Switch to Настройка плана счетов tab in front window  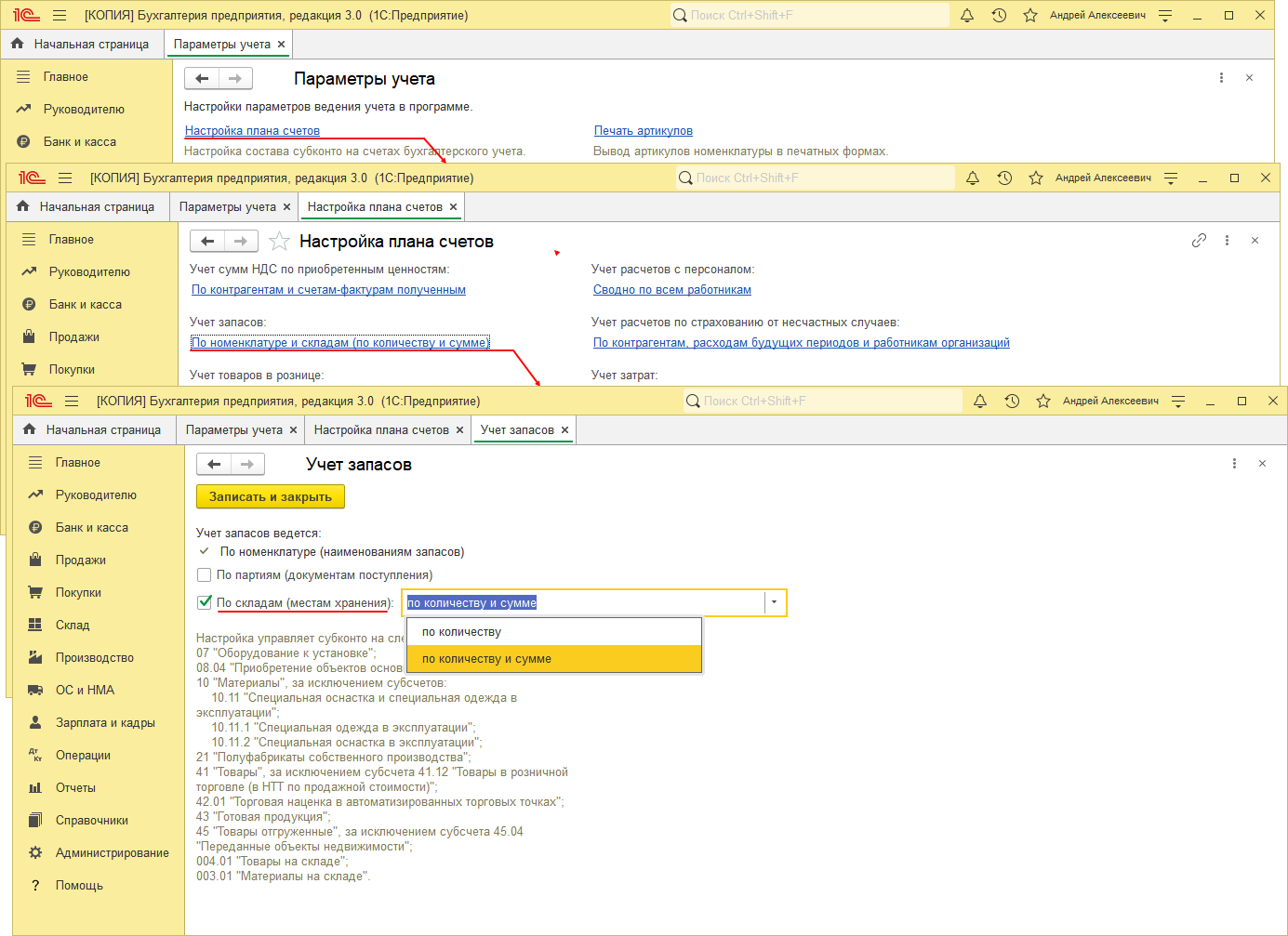(381, 430)
